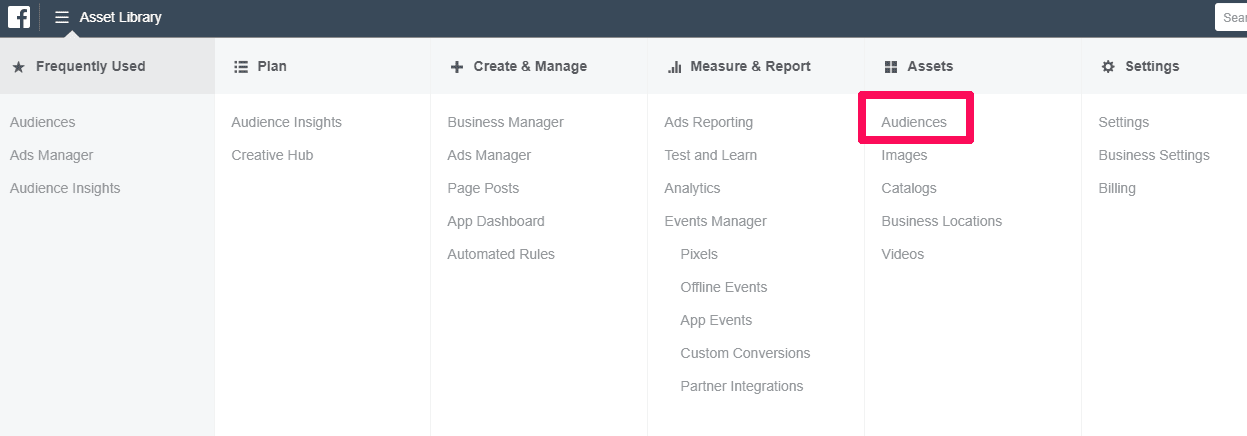Open Catalogs in Assets
This screenshot has height=436, width=1247.
point(909,188)
